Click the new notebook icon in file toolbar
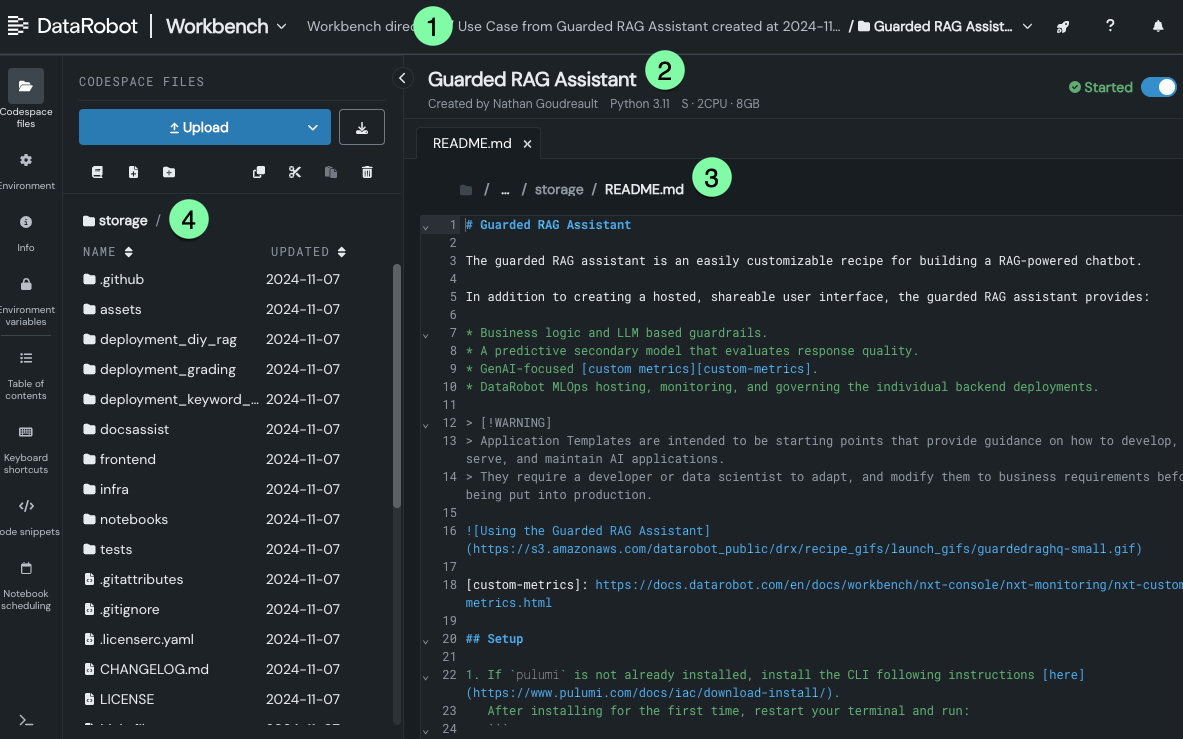 click(97, 172)
